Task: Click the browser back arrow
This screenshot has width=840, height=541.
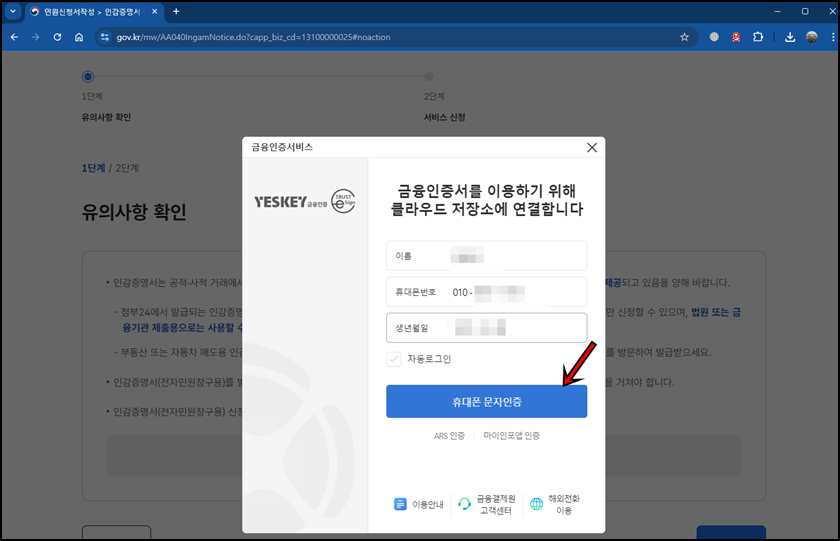Action: click(x=14, y=37)
